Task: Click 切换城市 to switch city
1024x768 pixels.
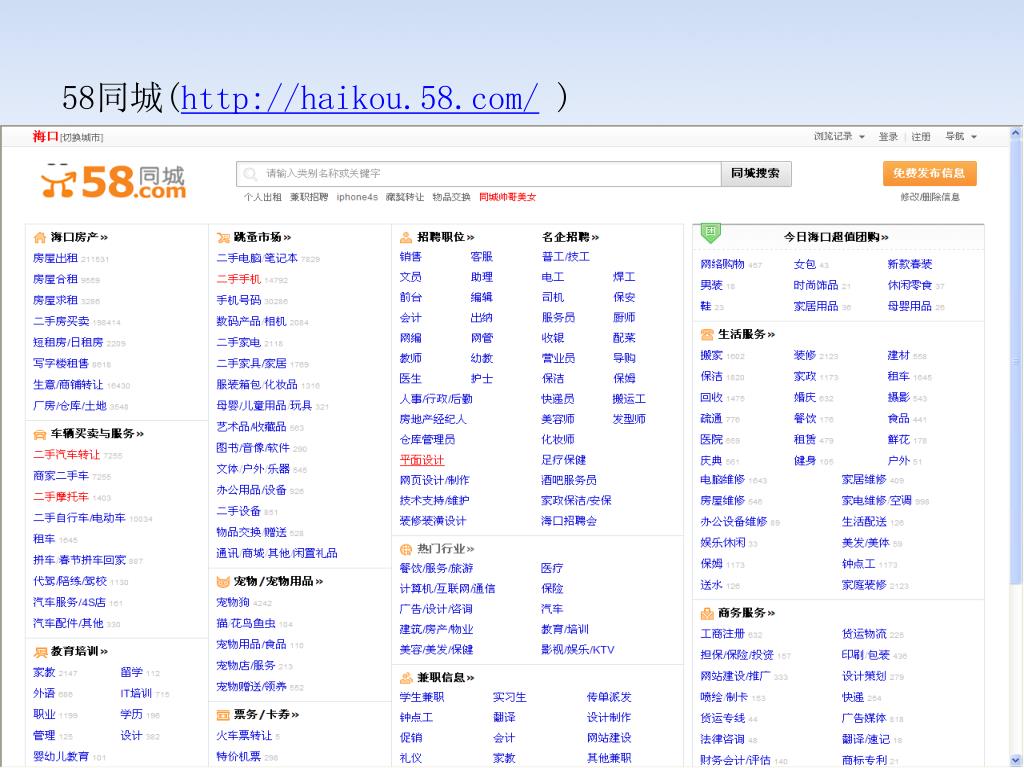Action: pyautogui.click(x=82, y=138)
